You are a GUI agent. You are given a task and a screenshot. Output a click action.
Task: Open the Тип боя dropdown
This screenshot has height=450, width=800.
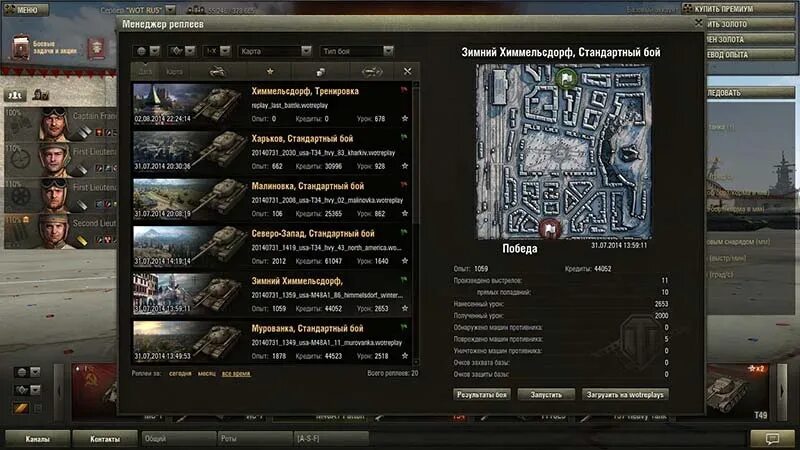(357, 51)
